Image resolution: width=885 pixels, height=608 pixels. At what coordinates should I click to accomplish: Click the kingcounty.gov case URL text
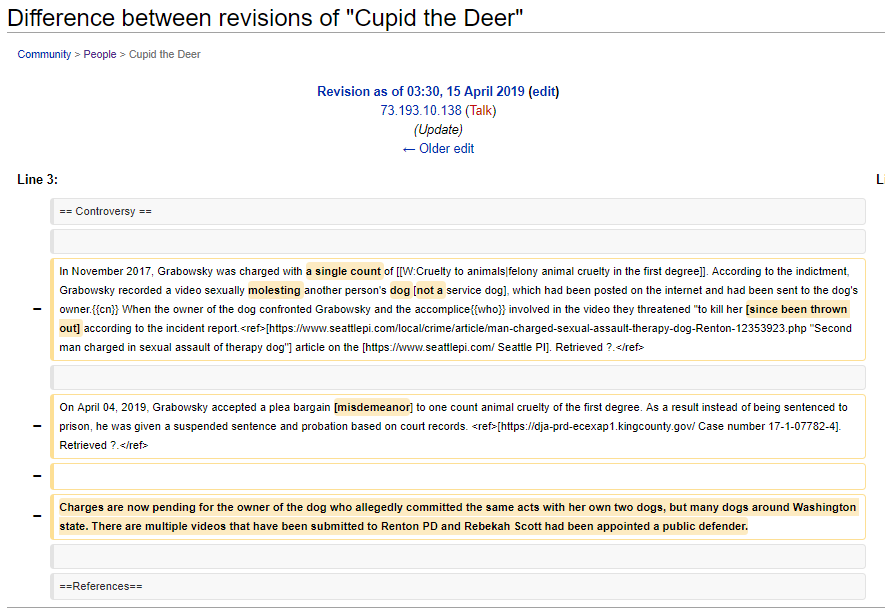pyautogui.click(x=596, y=426)
